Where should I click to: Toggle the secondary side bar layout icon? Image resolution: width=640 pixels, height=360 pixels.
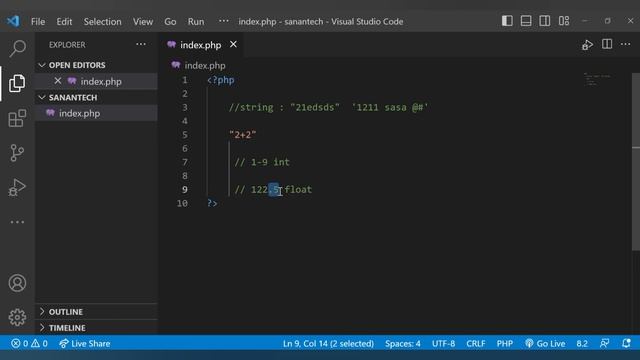click(544, 21)
